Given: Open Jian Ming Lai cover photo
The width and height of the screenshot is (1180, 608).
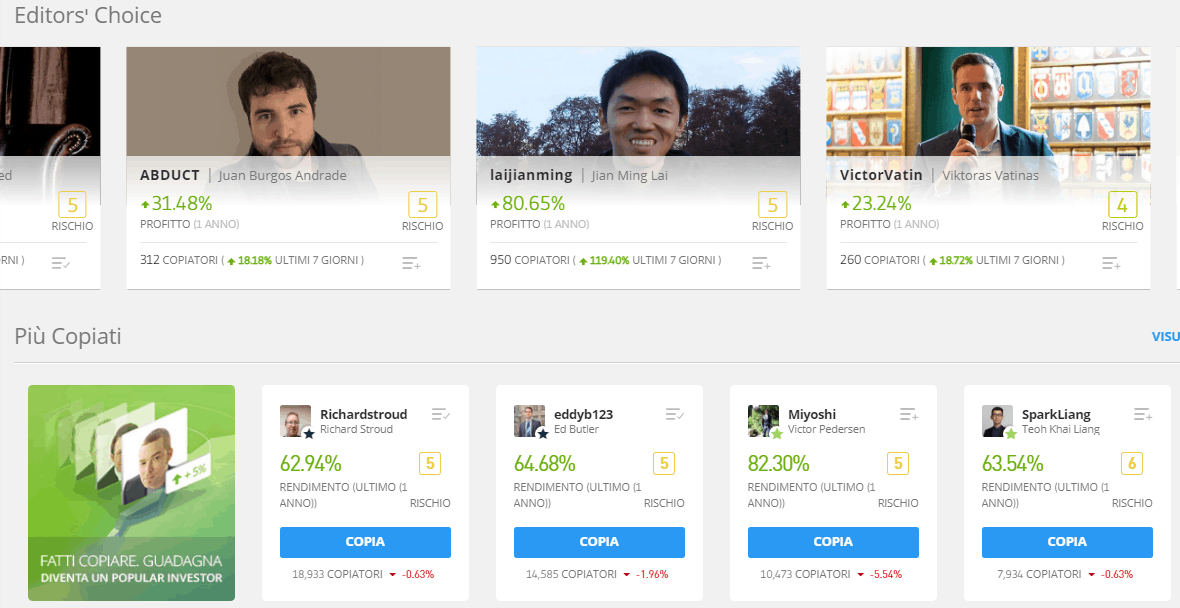Looking at the screenshot, I should click(638, 102).
